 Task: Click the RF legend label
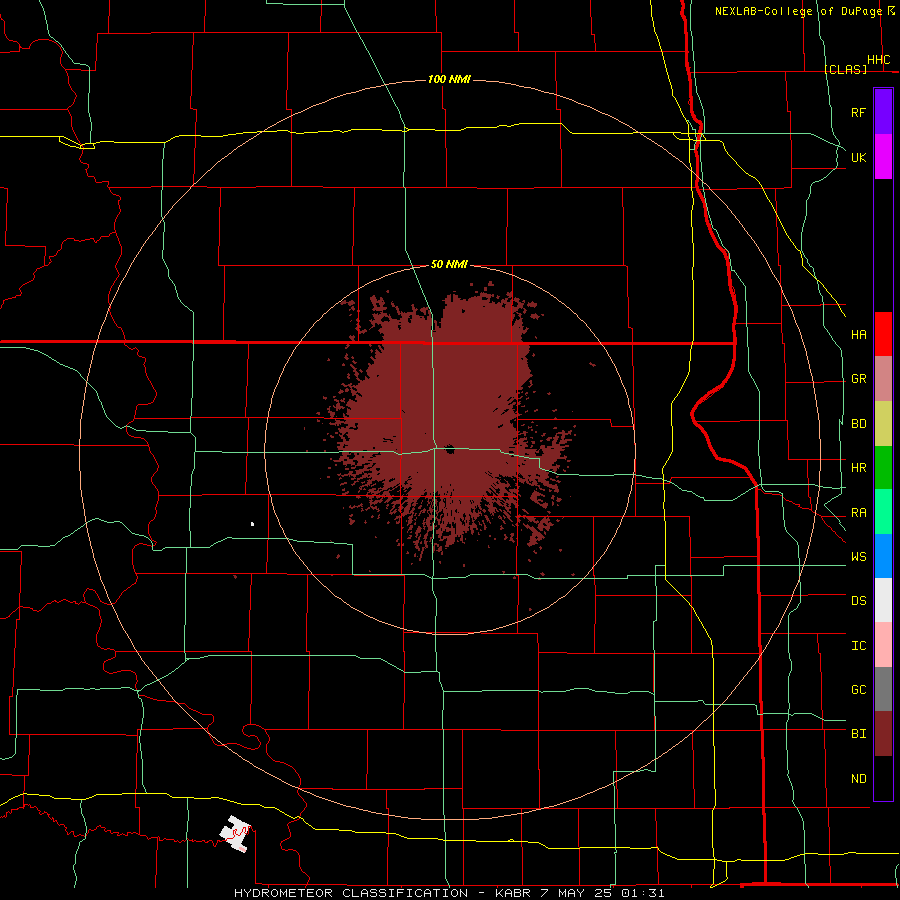point(858,113)
